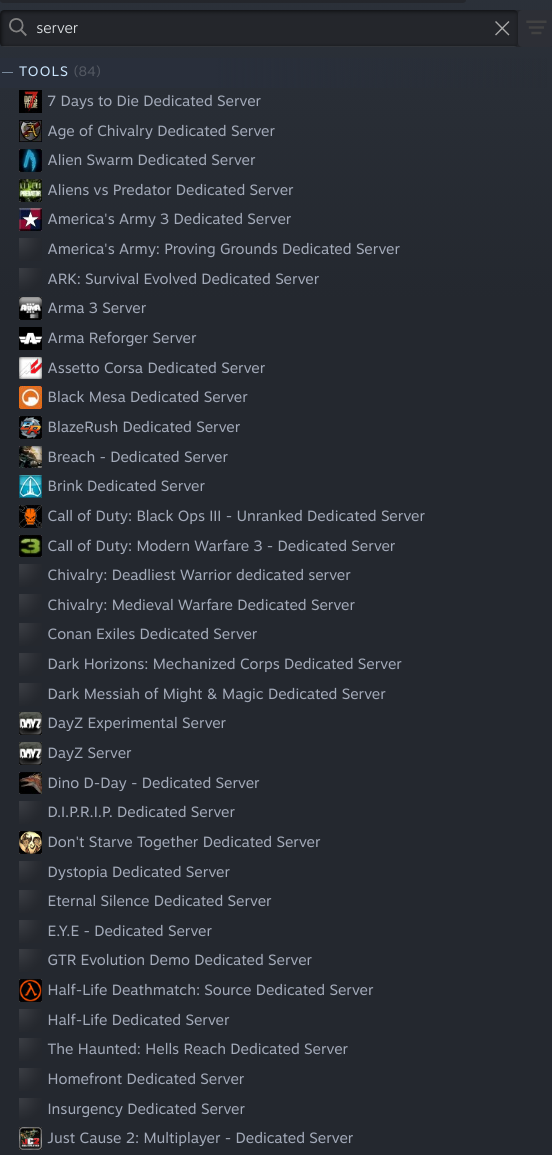Viewport: 552px width, 1155px height.
Task: Click the Alien Swarm blue icon
Action: (x=30, y=160)
